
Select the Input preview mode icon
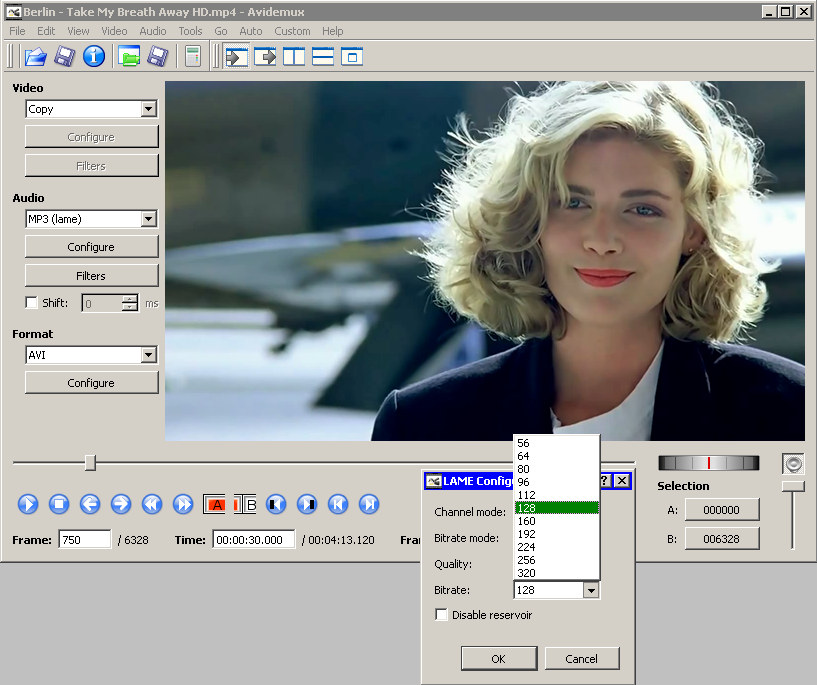coord(237,56)
